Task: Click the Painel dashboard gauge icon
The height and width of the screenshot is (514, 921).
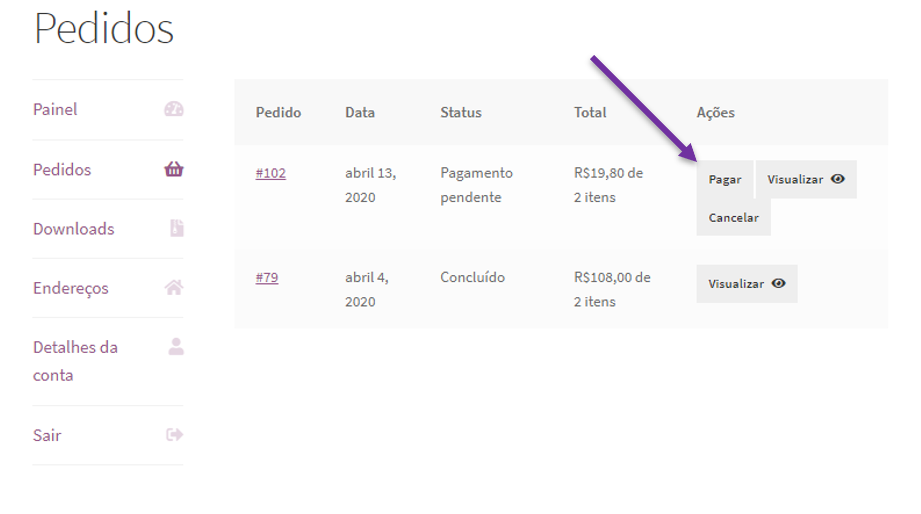Action: (174, 109)
